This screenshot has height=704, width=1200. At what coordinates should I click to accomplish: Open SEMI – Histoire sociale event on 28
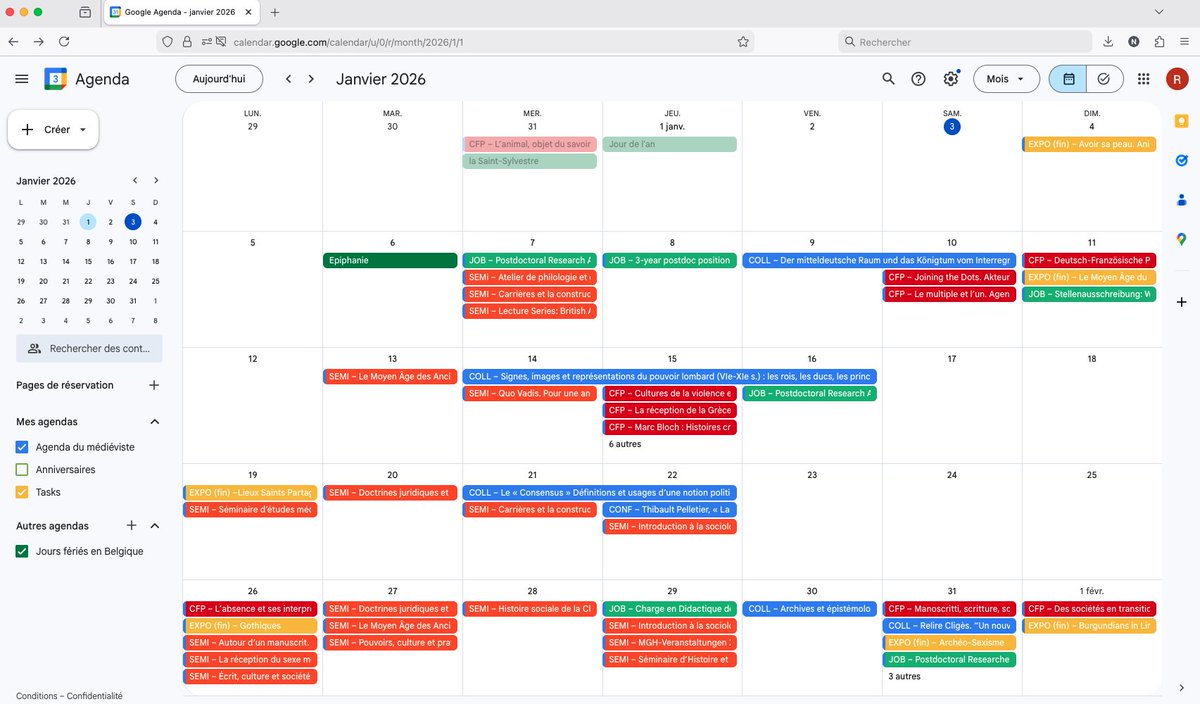tap(530, 609)
